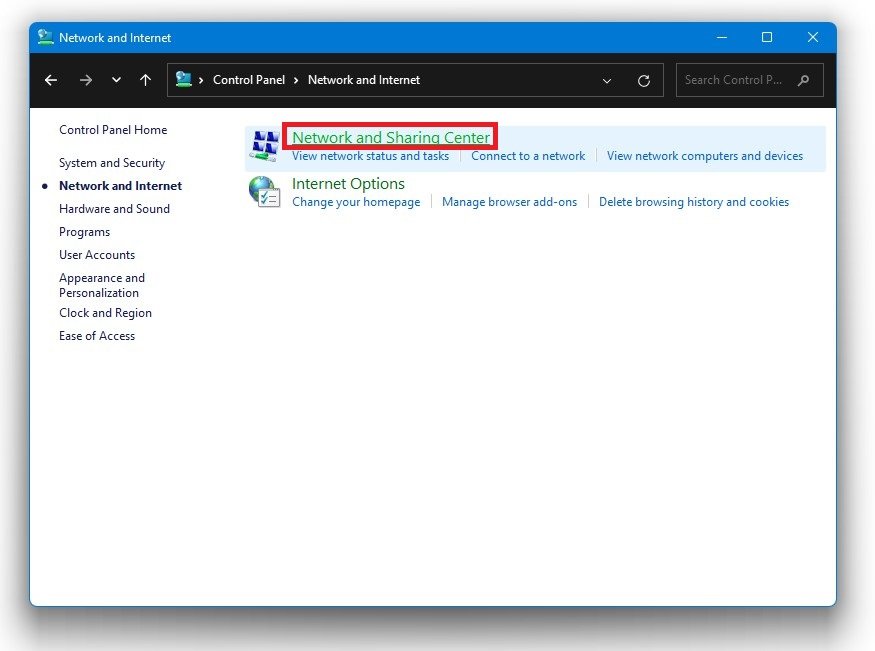Click the address bar Control Panel icon
This screenshot has width=875, height=651.
pyautogui.click(x=184, y=80)
